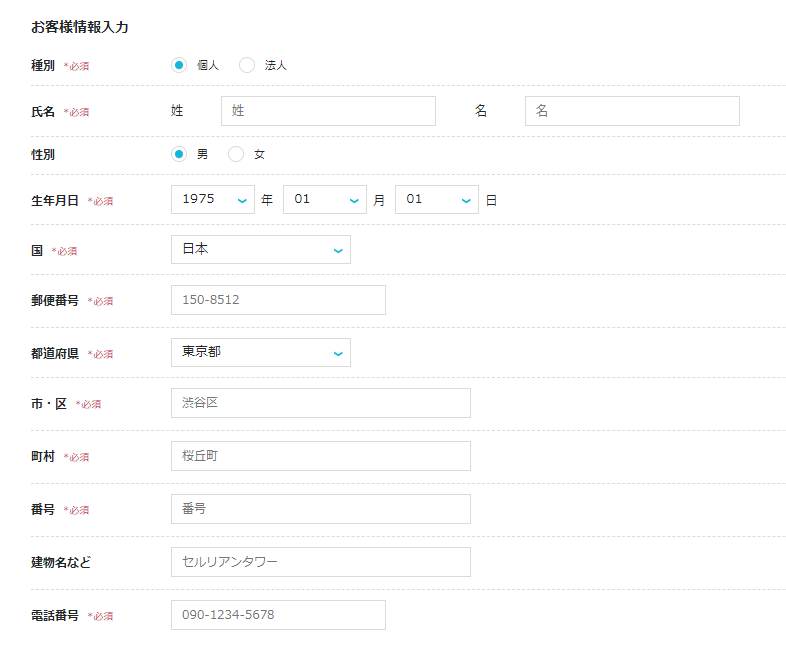
Task: Choose 男 for gender
Action: pyautogui.click(x=179, y=154)
